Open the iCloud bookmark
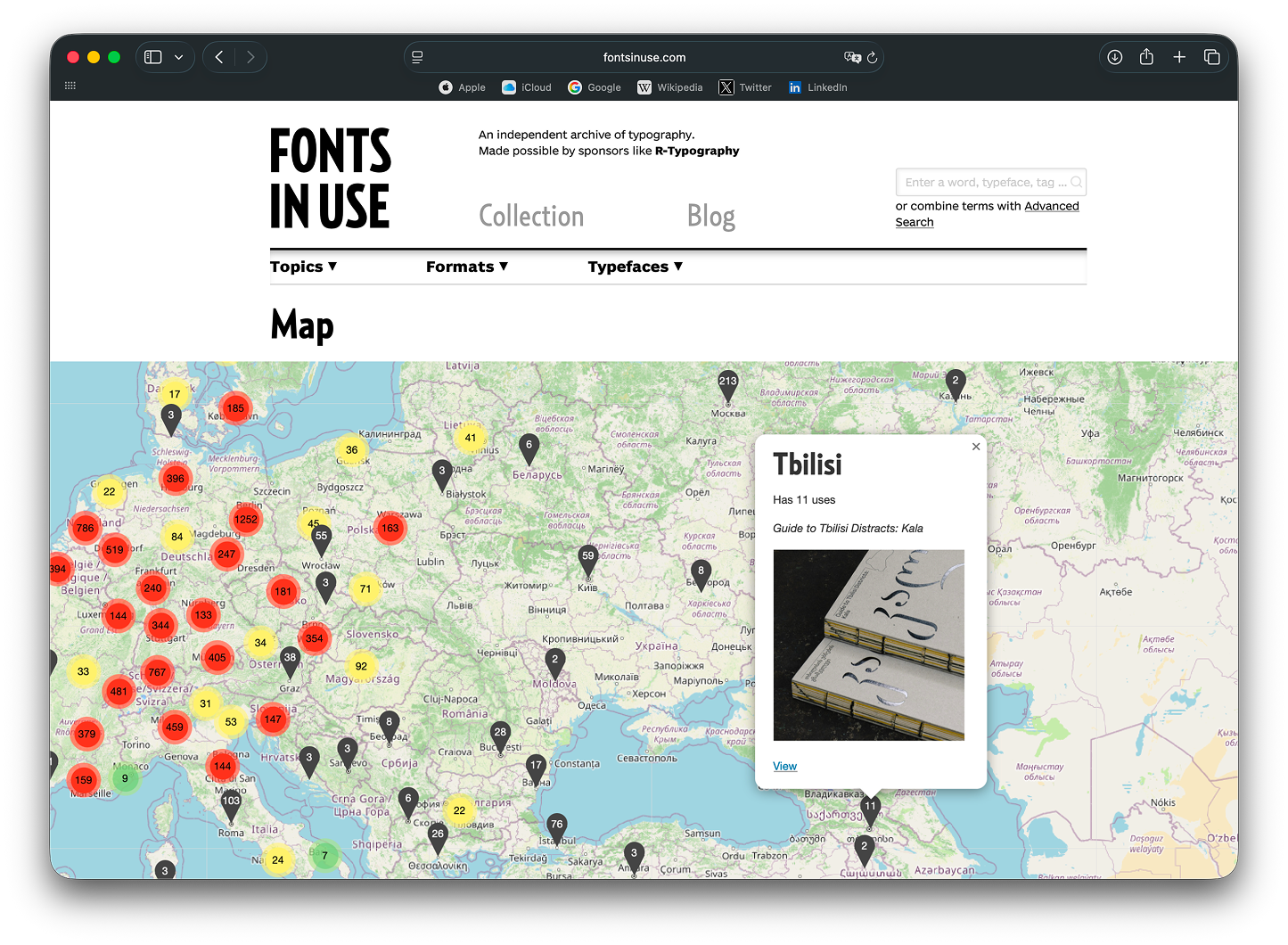The width and height of the screenshot is (1288, 945). pos(527,87)
